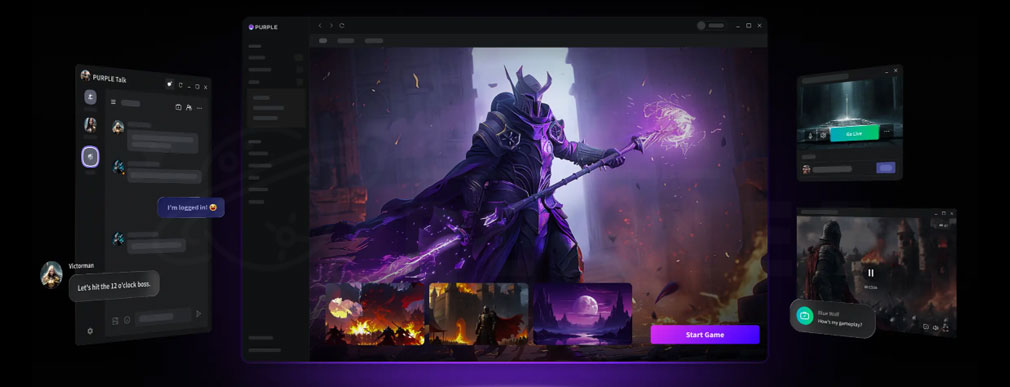
Task: Open PURPLE Talk settings gear
Action: [x=90, y=331]
